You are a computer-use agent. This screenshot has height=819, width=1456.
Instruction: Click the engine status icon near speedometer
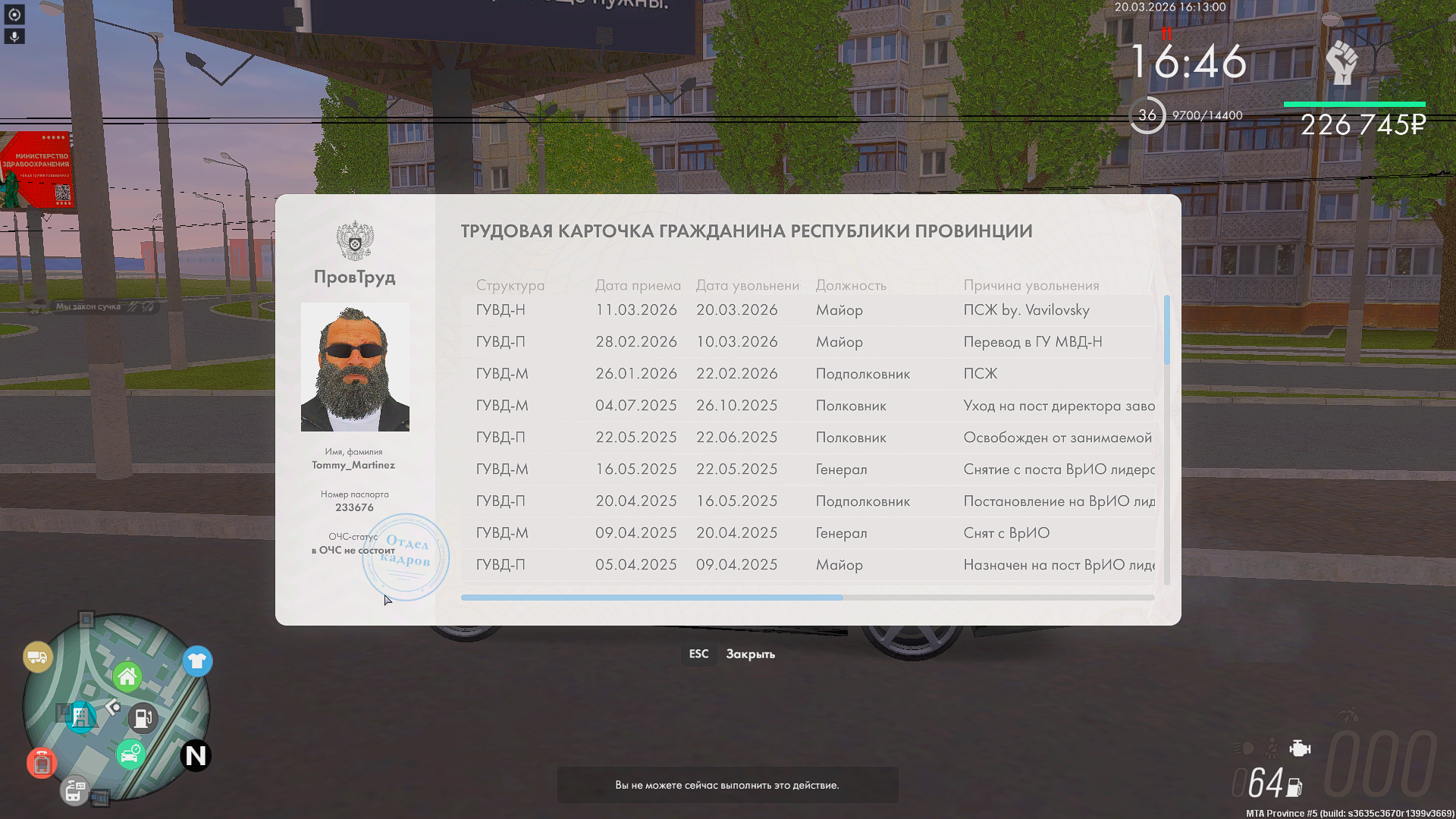tap(1300, 748)
